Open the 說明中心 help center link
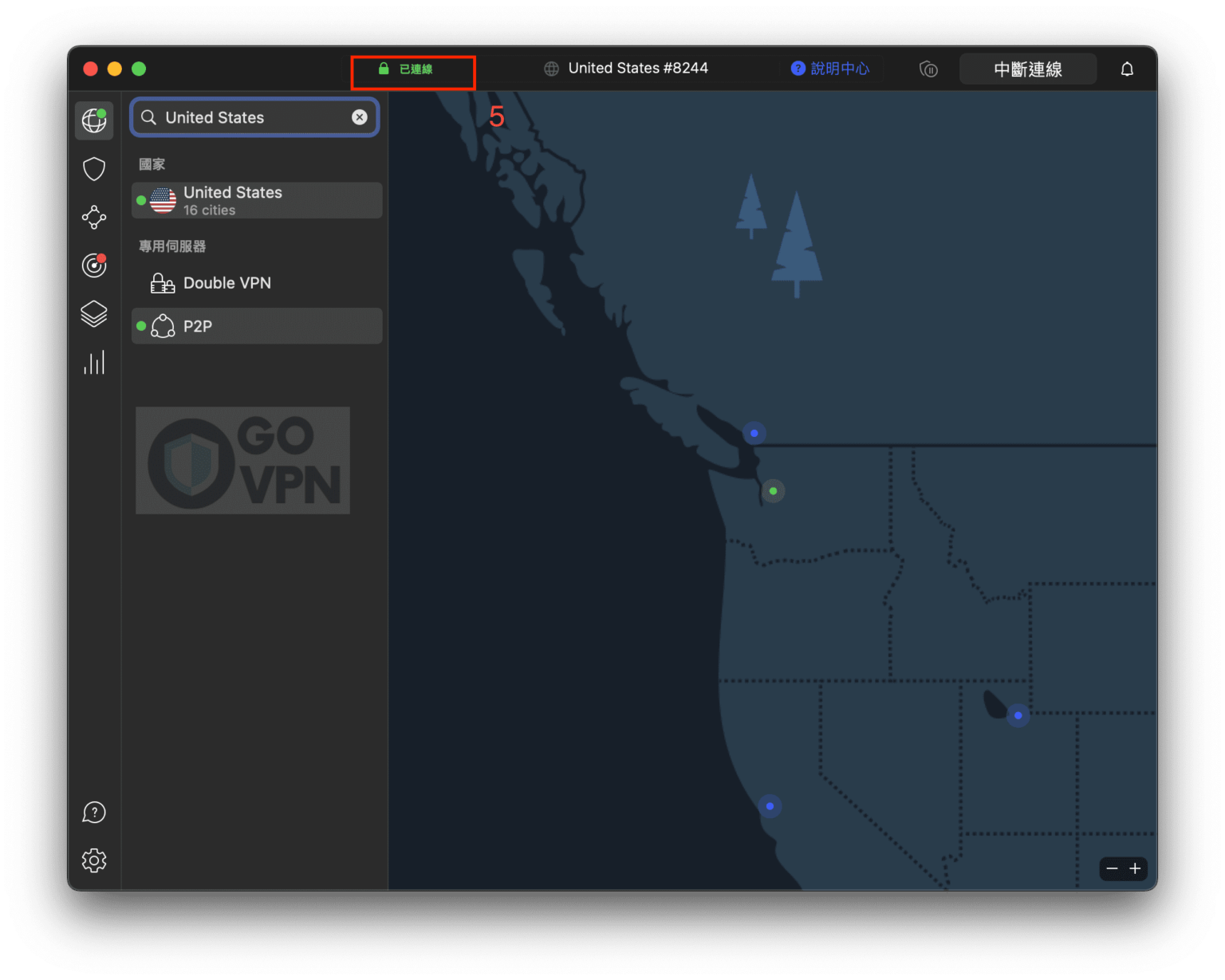This screenshot has height=980, width=1225. pyautogui.click(x=830, y=69)
